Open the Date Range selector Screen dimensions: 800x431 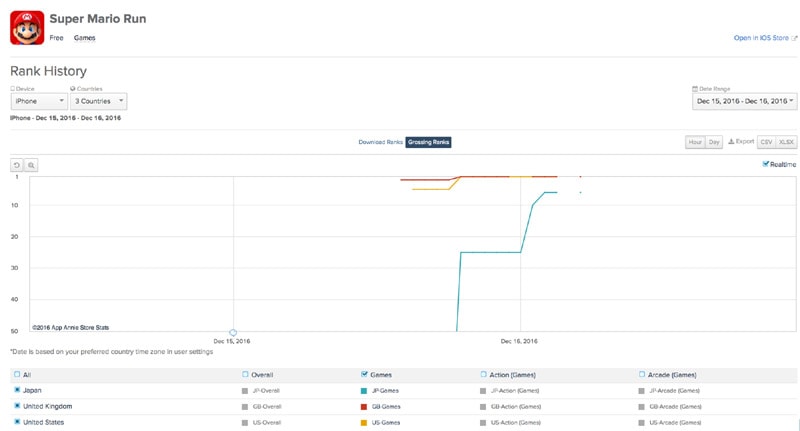(744, 101)
